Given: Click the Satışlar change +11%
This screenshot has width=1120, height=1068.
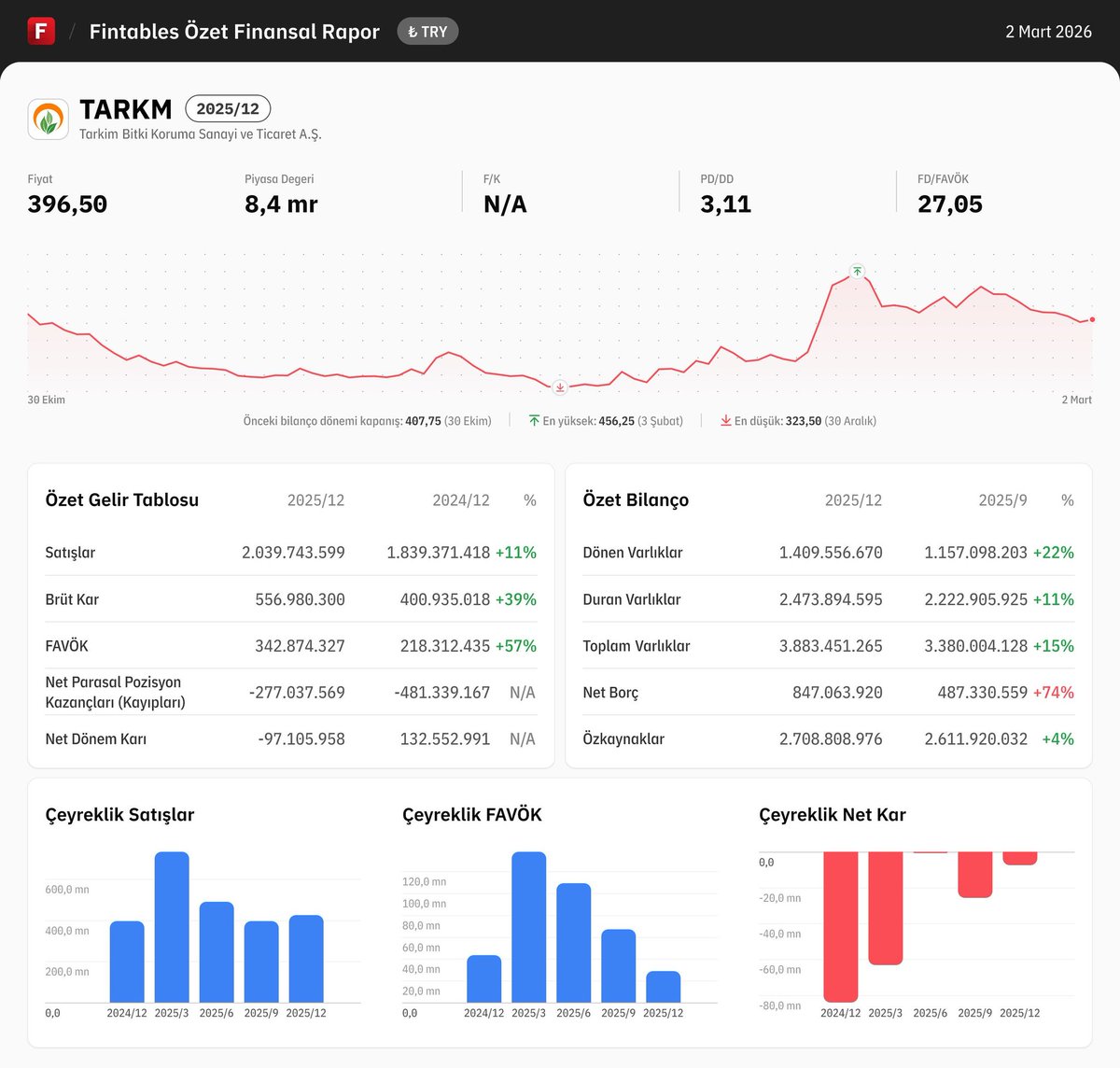Looking at the screenshot, I should tap(516, 553).
